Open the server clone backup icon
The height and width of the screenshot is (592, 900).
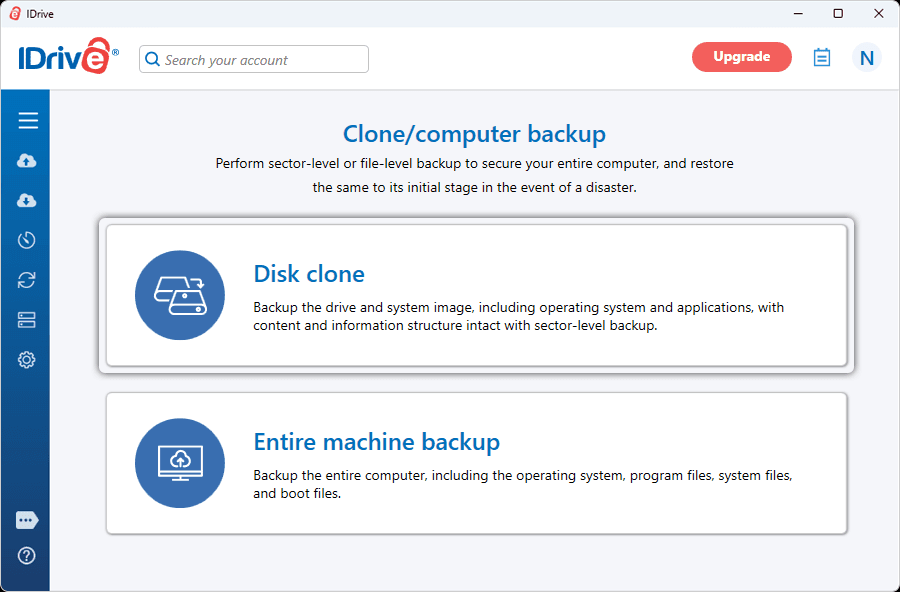pyautogui.click(x=26, y=320)
